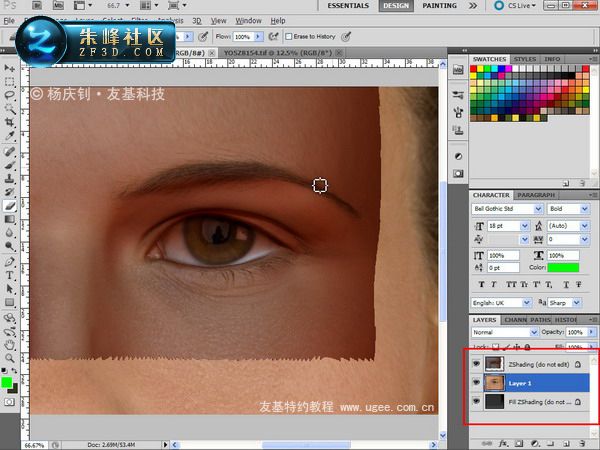Select the Quick Selection tool

point(9,109)
